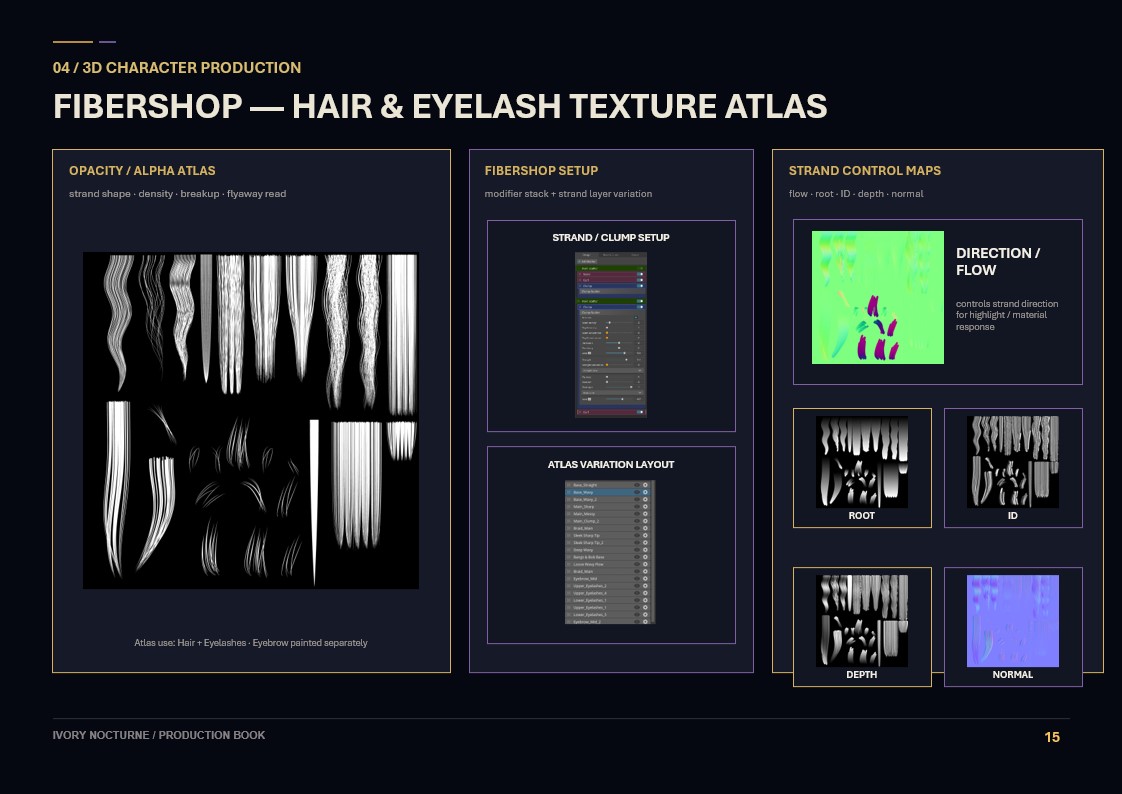Screen dimensions: 1122x794
Task: Click the "STRAND CONTROL MAPS" heading
Action: (864, 171)
